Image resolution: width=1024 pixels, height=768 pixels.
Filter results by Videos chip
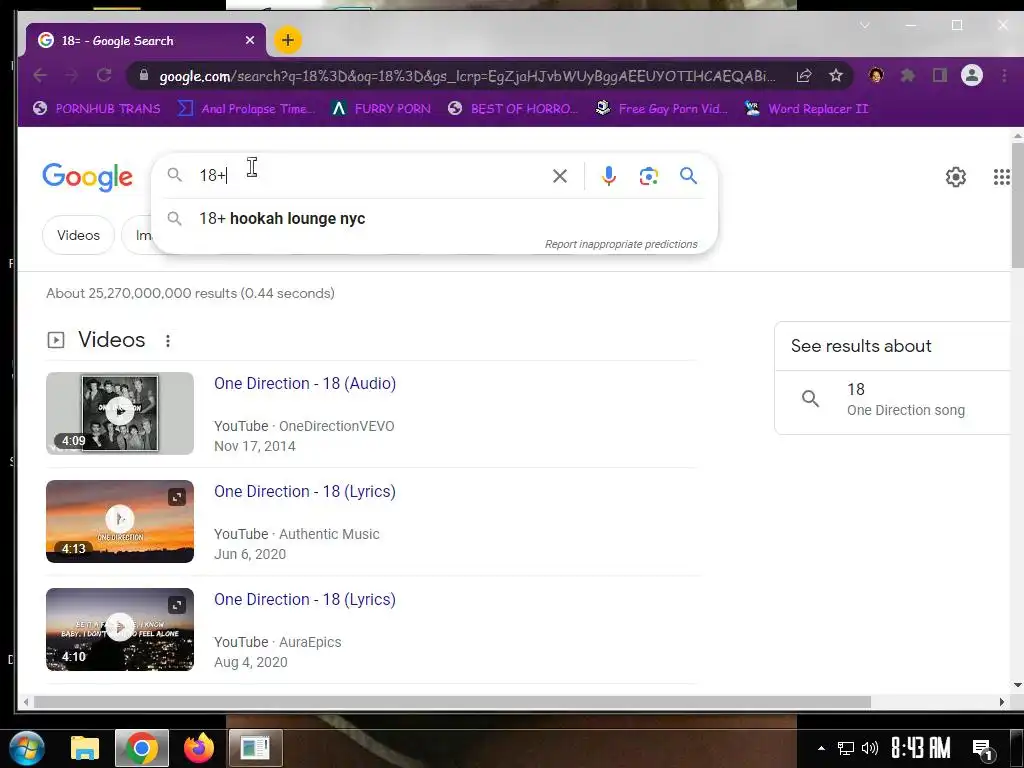coord(78,235)
